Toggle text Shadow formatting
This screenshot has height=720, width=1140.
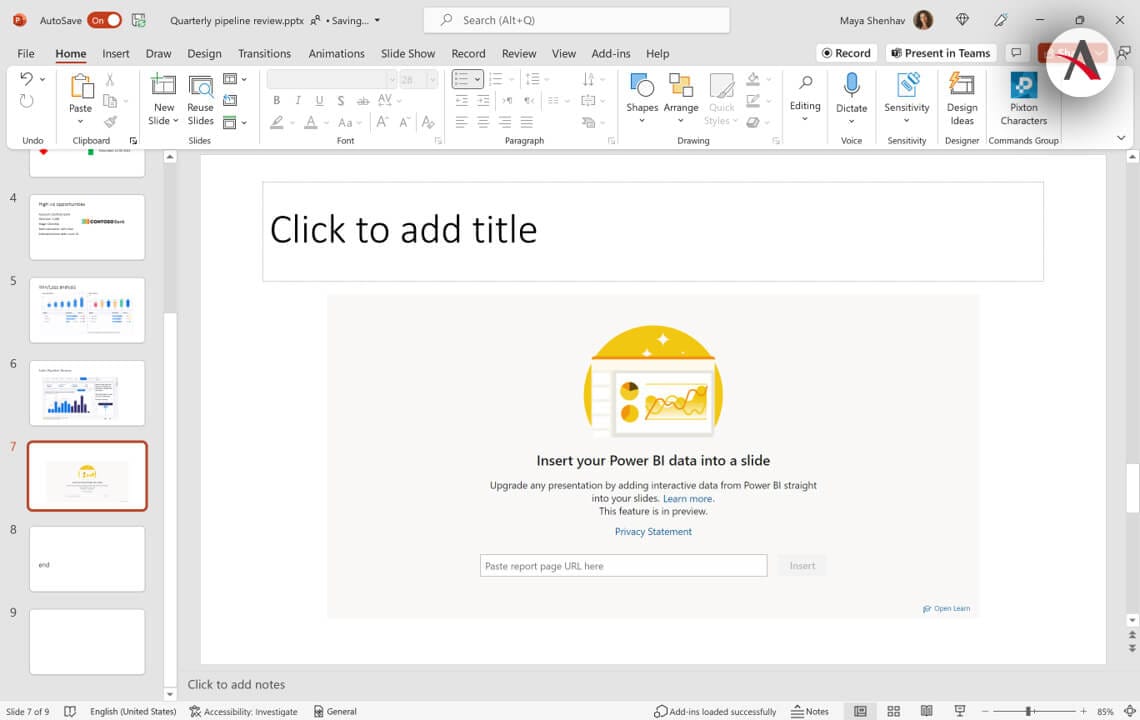tap(340, 100)
